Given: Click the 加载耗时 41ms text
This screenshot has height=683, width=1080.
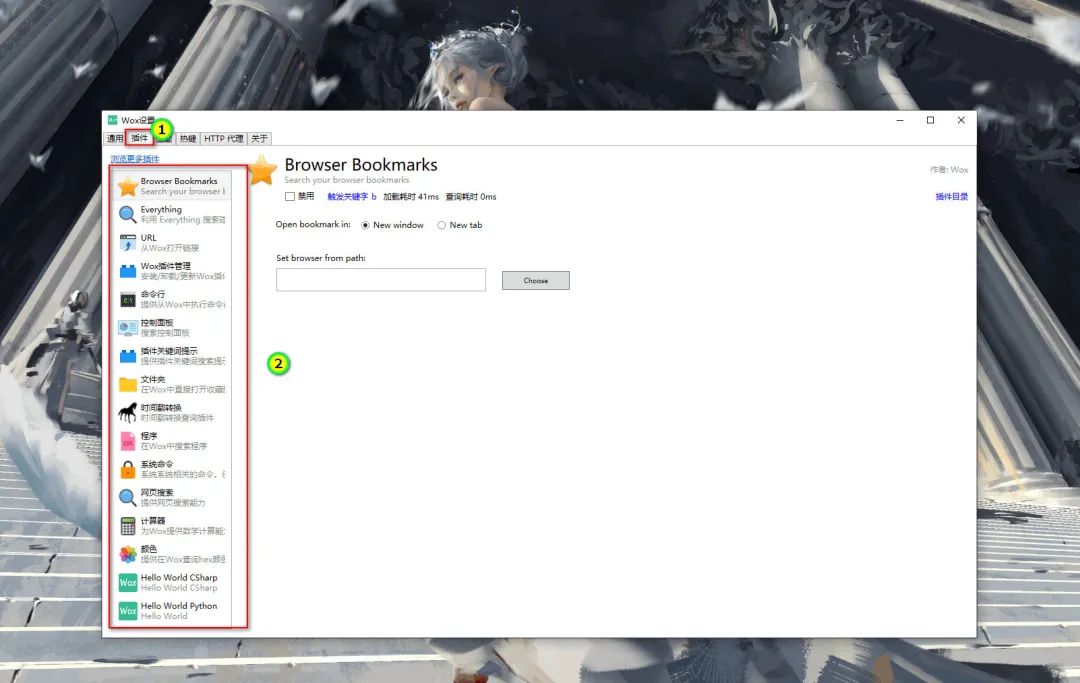Looking at the screenshot, I should [x=411, y=196].
